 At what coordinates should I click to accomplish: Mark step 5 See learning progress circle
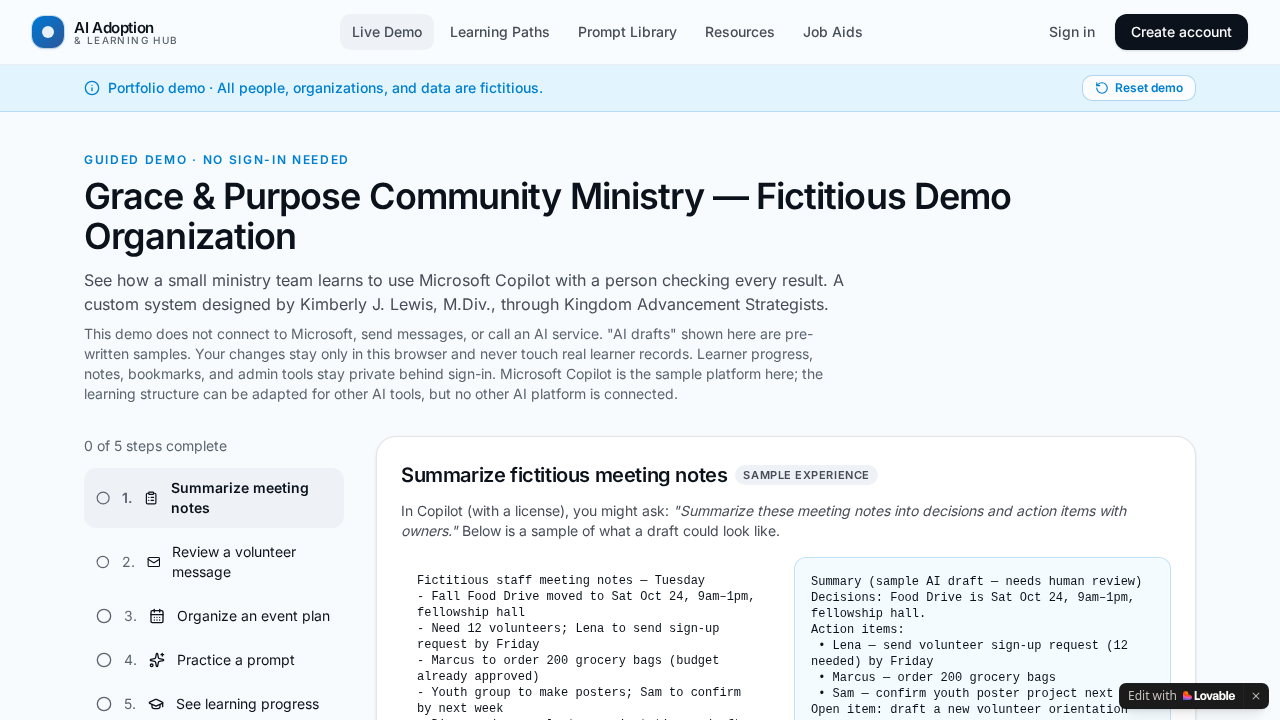point(104,704)
